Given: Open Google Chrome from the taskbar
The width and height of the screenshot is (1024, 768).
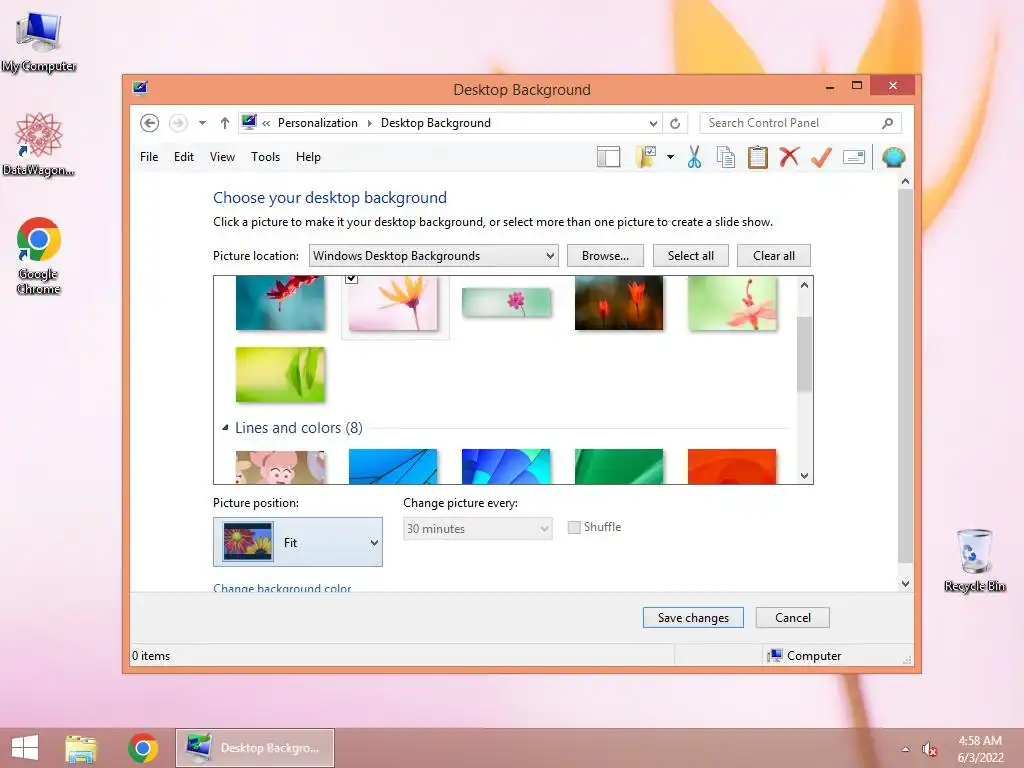Looking at the screenshot, I should tap(143, 748).
